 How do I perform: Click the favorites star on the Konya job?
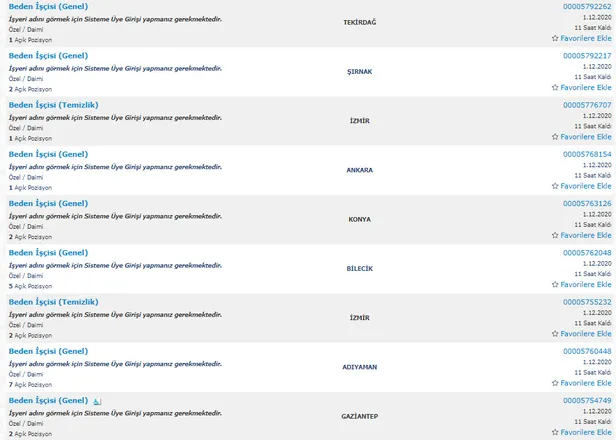click(555, 235)
